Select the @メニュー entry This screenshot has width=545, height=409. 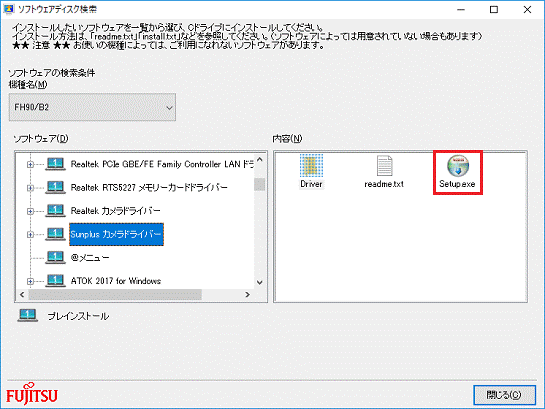[90, 257]
